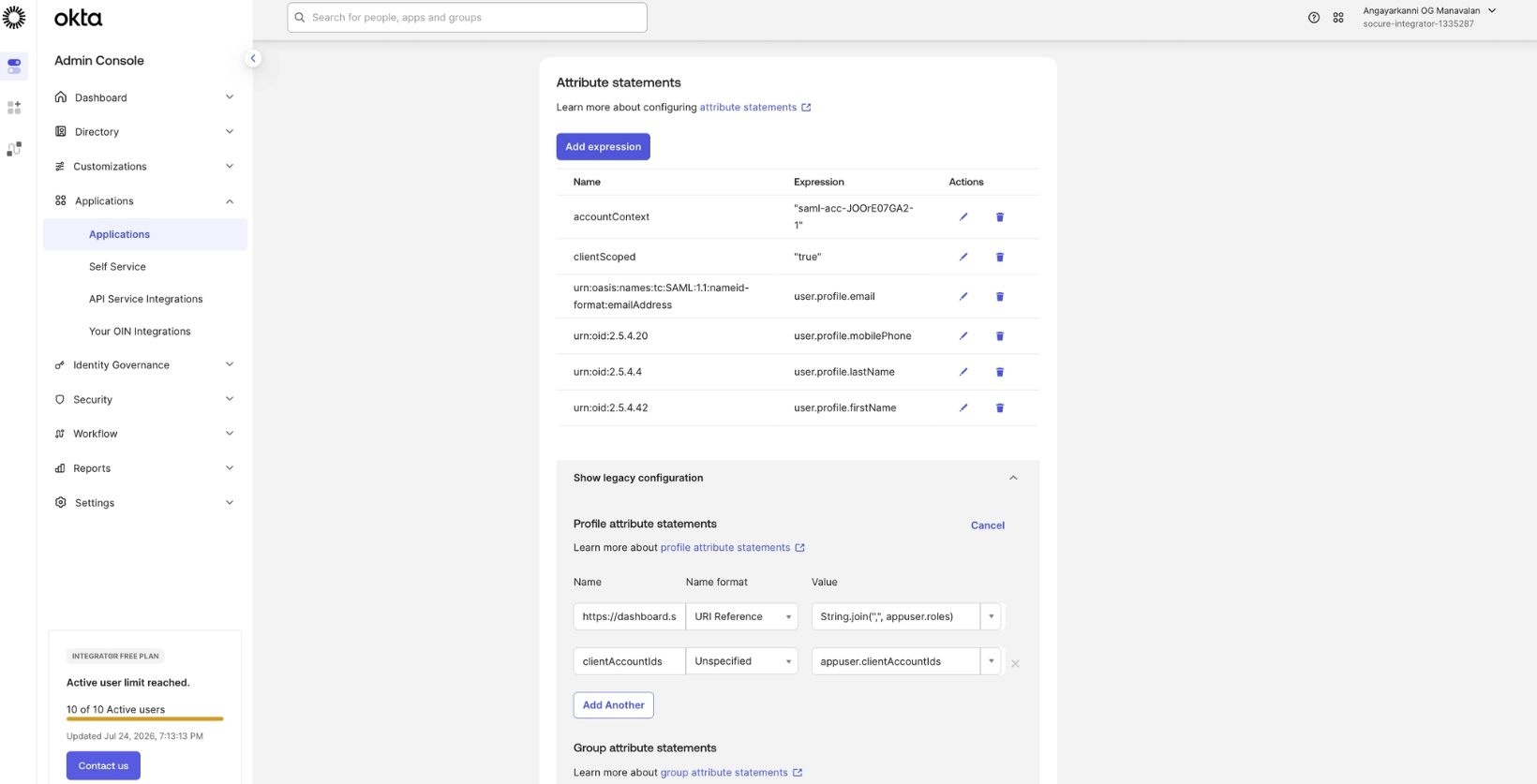Select Applications submenu item

[x=145, y=234]
